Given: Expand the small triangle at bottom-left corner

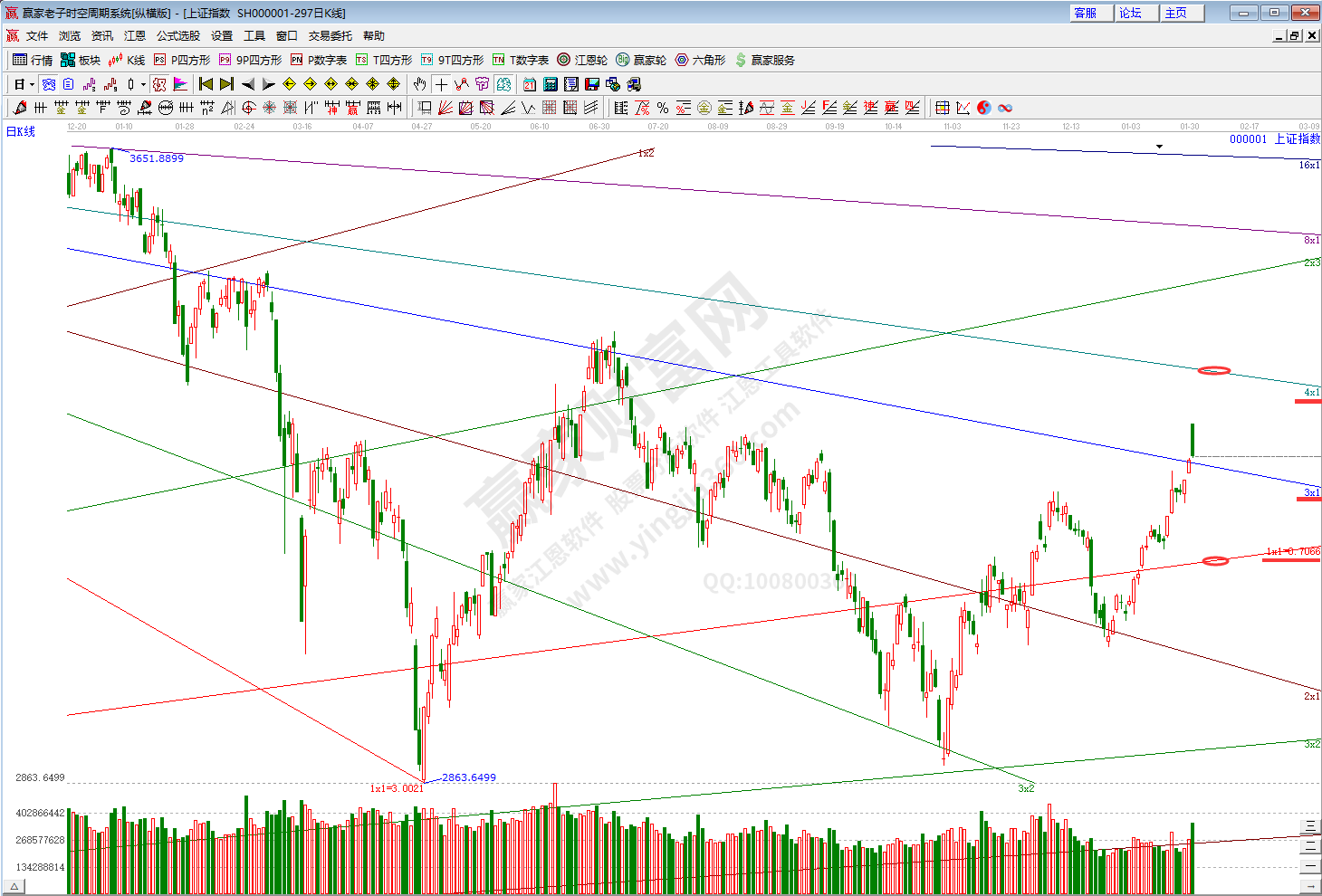Looking at the screenshot, I should 14,887.
